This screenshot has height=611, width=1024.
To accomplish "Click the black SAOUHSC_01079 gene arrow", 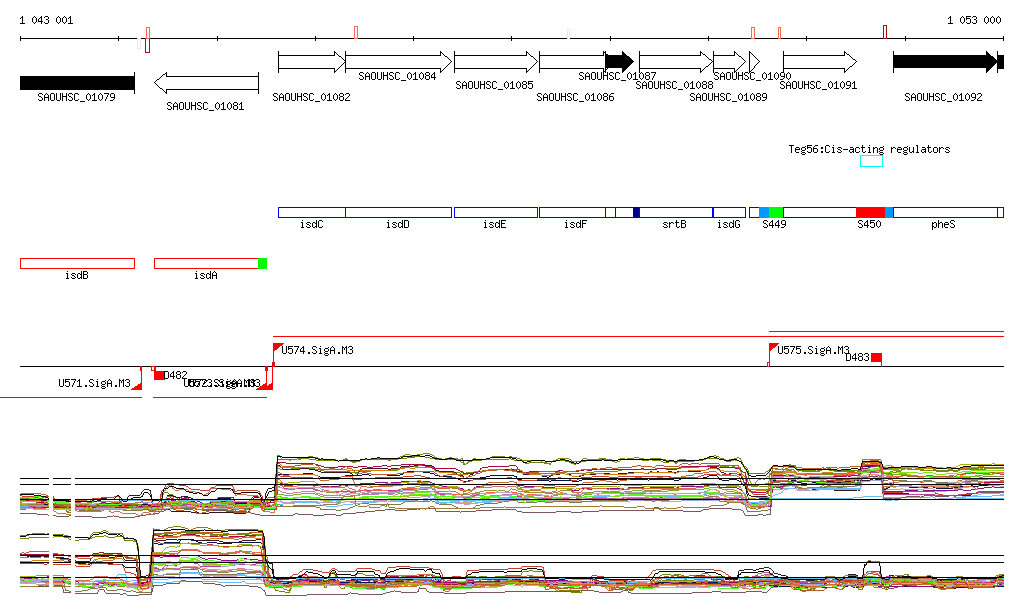I will pyautogui.click(x=77, y=83).
